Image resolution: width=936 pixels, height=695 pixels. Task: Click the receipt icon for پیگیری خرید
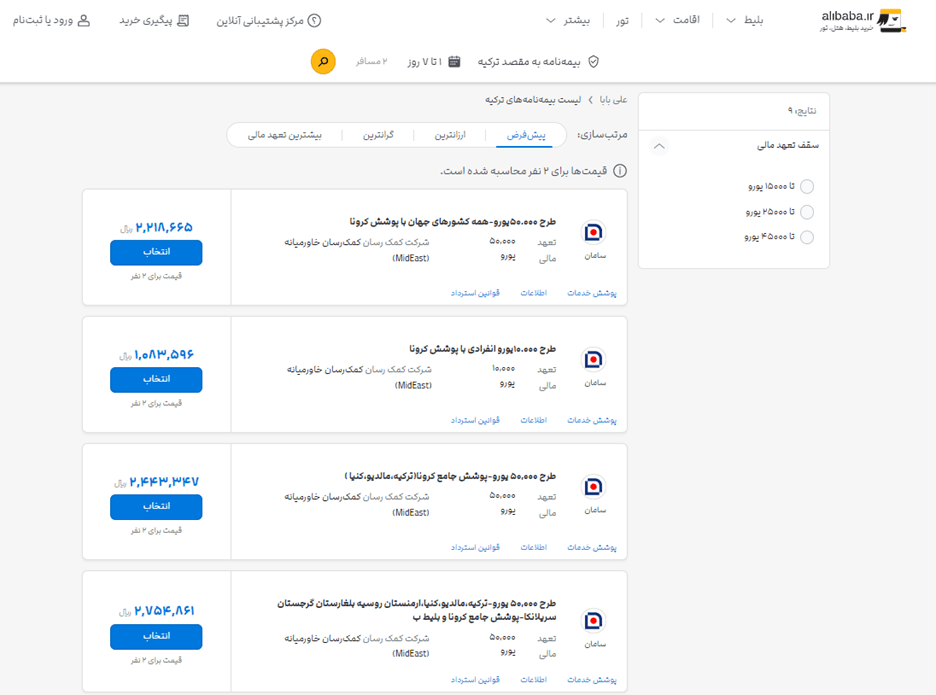pyautogui.click(x=183, y=20)
